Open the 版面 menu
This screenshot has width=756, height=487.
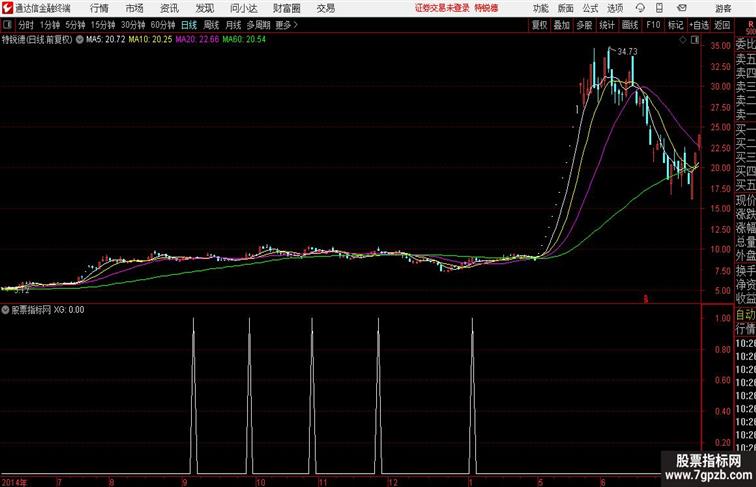565,8
